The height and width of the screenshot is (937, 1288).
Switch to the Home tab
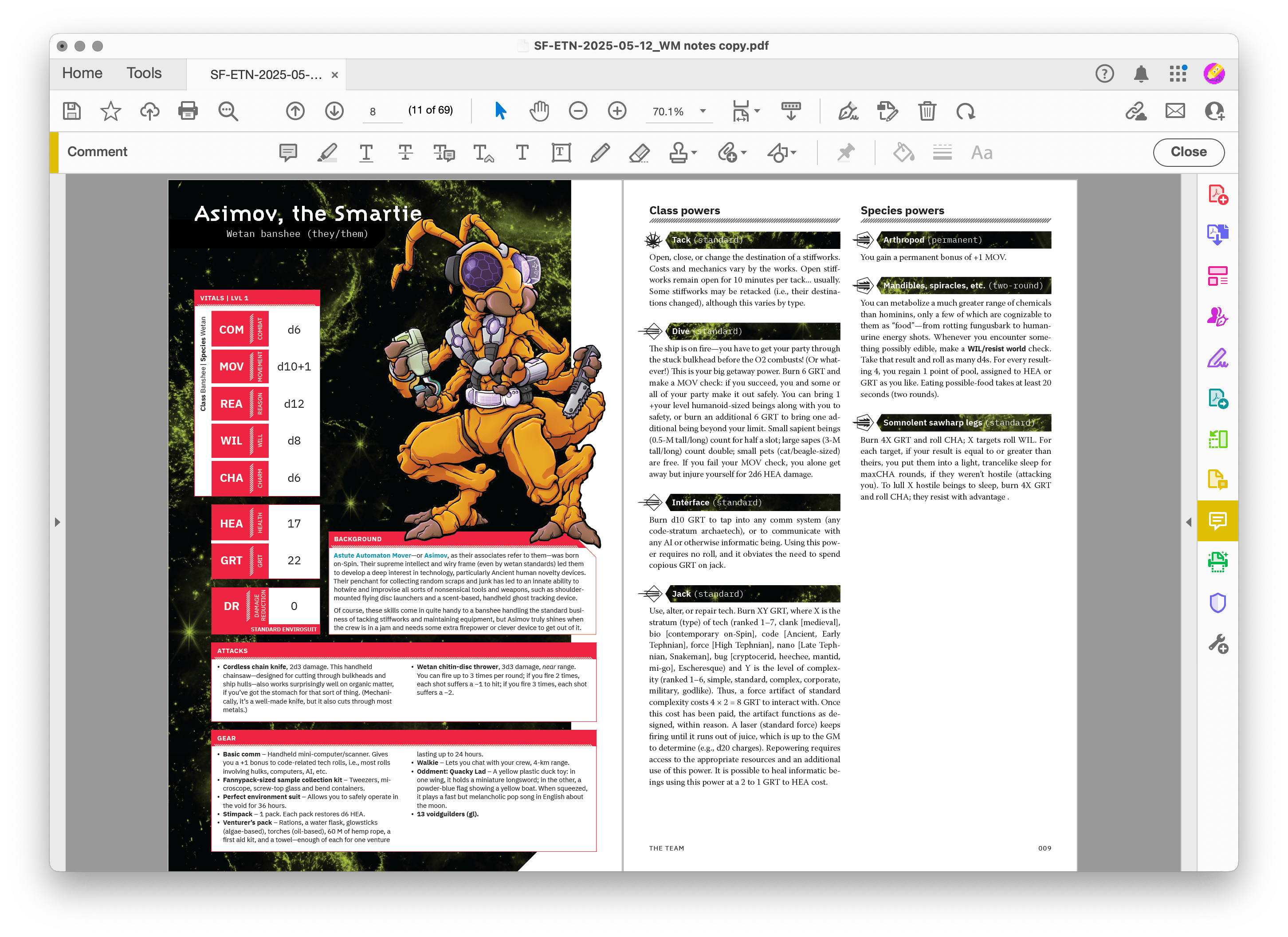(x=82, y=73)
